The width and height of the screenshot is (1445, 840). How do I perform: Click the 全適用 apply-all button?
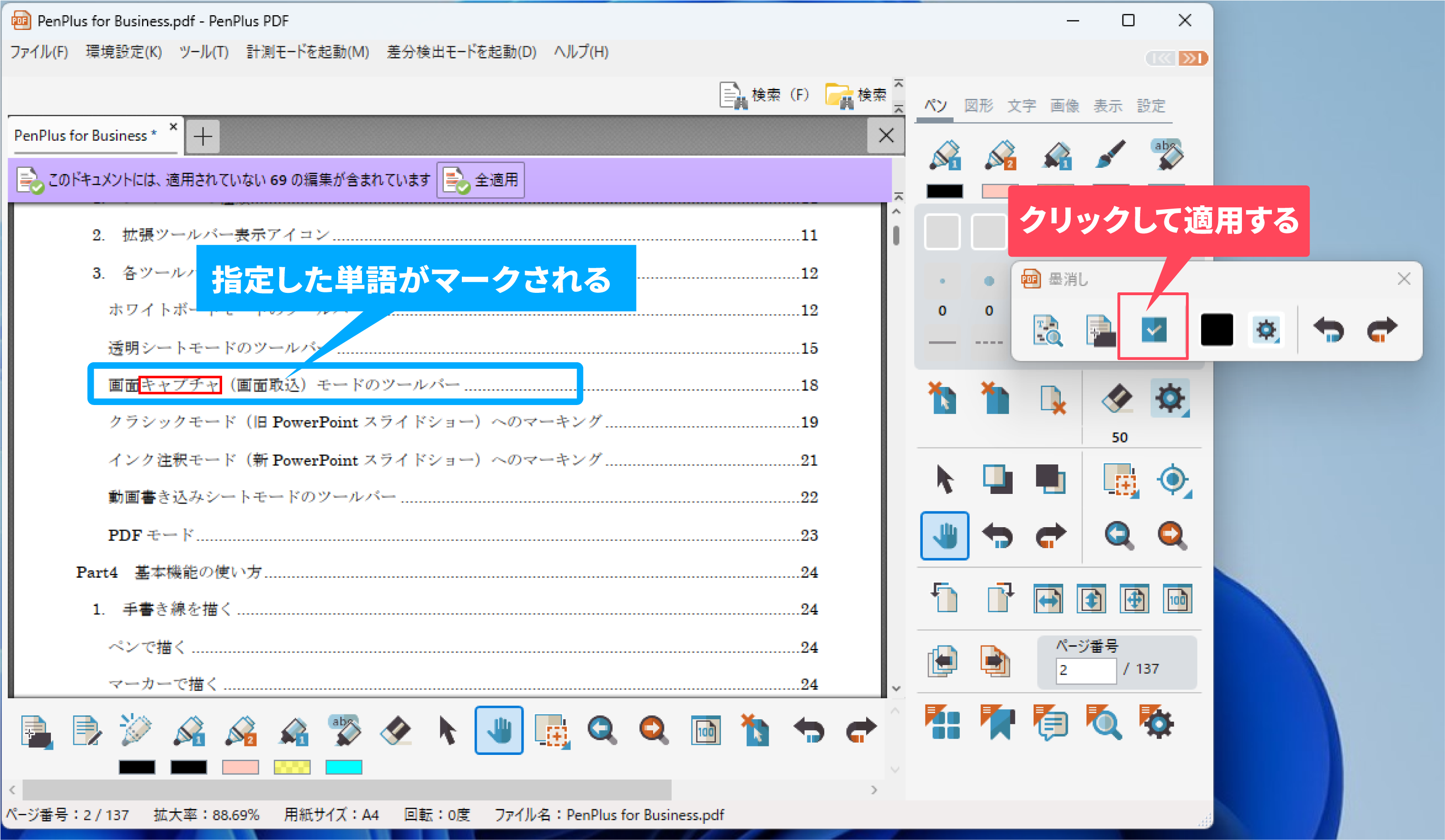tap(480, 180)
